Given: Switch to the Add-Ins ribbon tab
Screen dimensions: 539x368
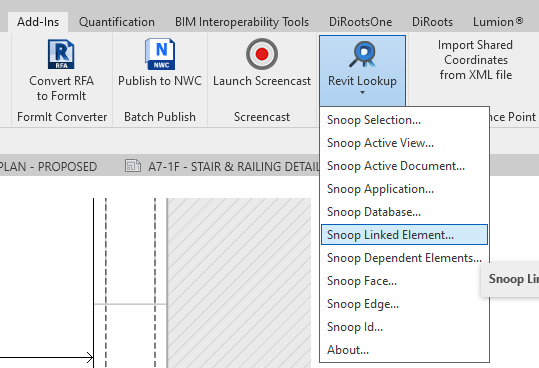Looking at the screenshot, I should pos(38,22).
